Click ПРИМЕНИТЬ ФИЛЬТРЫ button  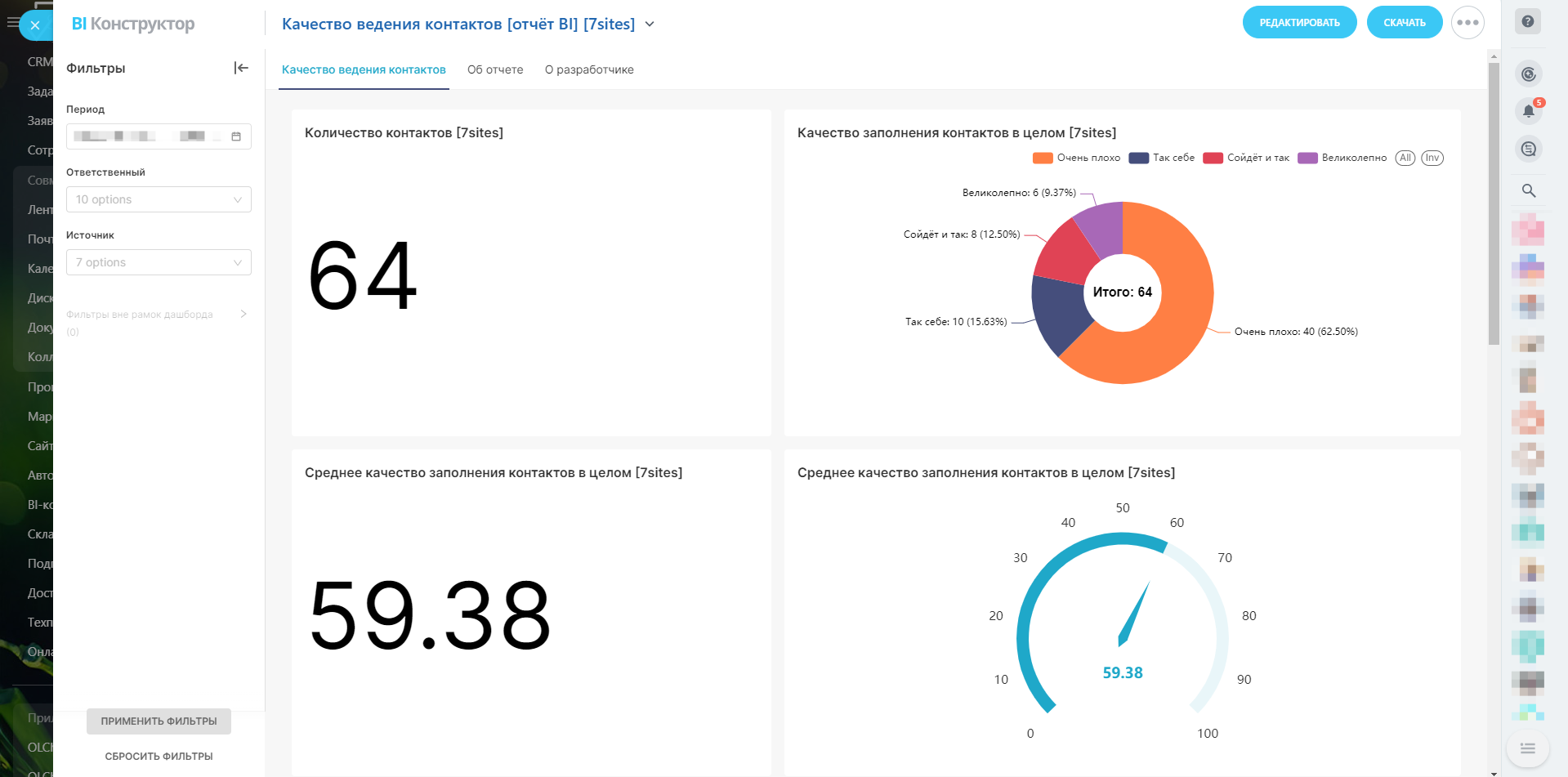[x=159, y=721]
